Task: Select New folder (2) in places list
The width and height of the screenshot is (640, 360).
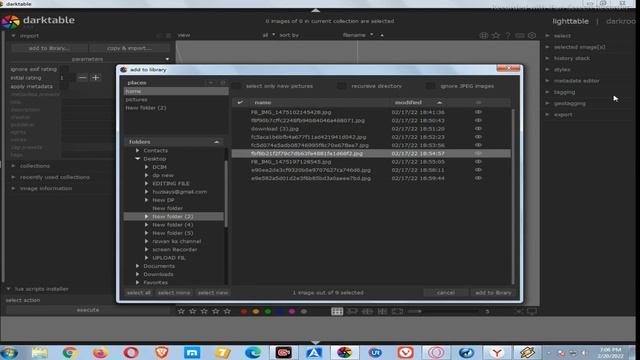Action: (176, 108)
